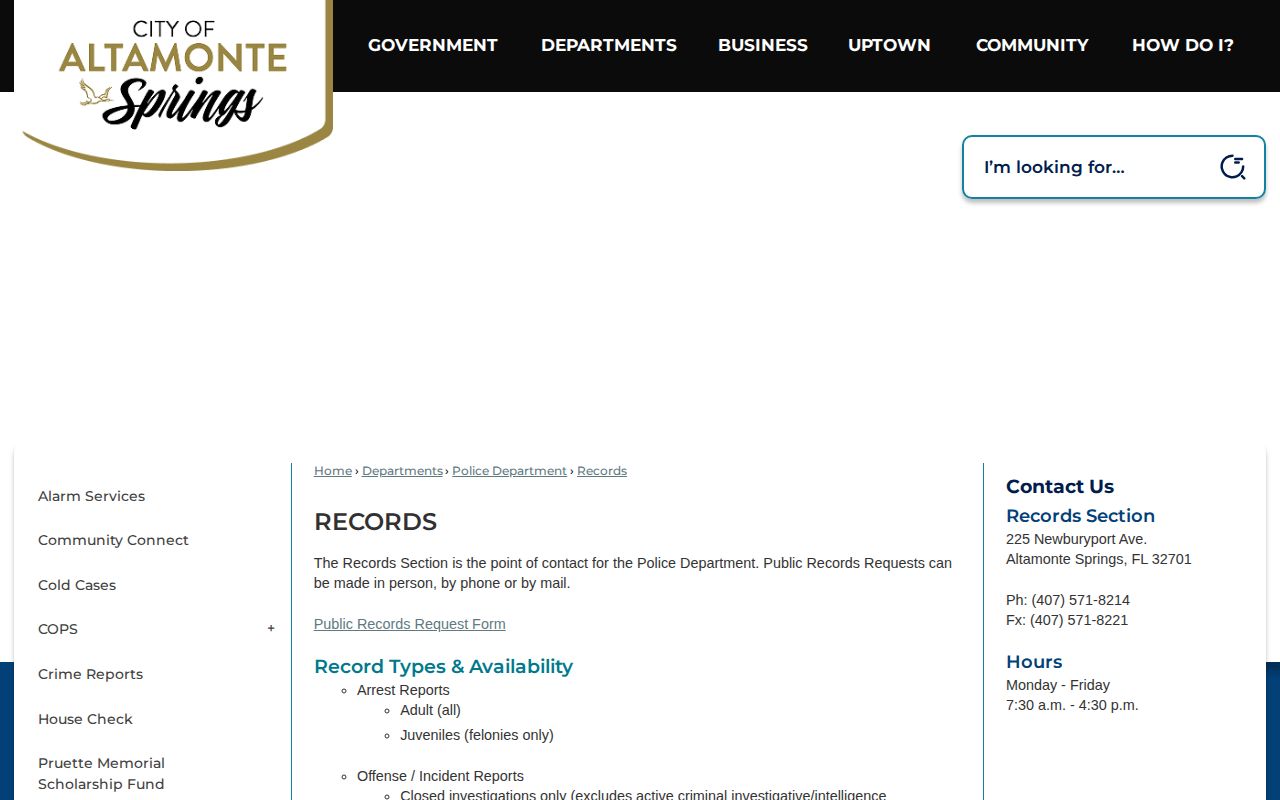1280x800 pixels.
Task: Click the fax number (407) 571-8221
Action: click(1079, 620)
